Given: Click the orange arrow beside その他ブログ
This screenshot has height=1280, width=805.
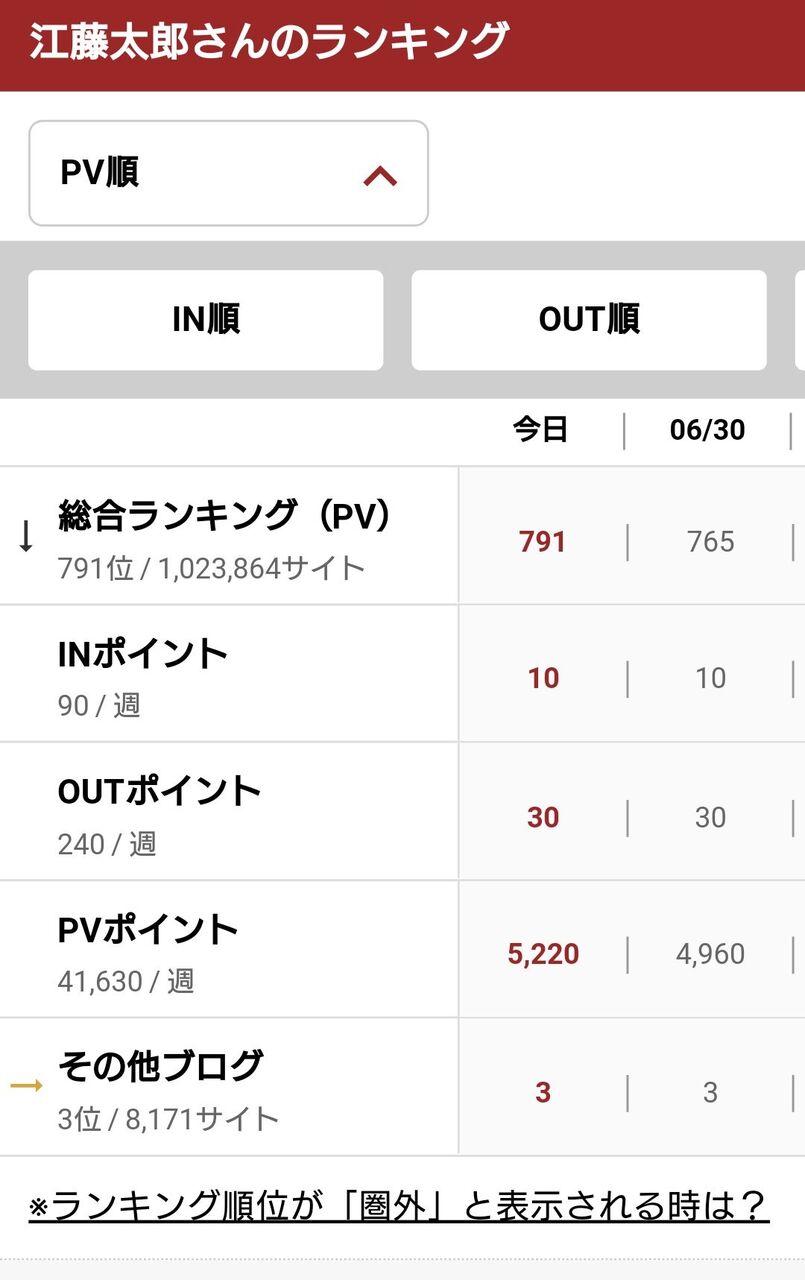Looking at the screenshot, I should [26, 1086].
